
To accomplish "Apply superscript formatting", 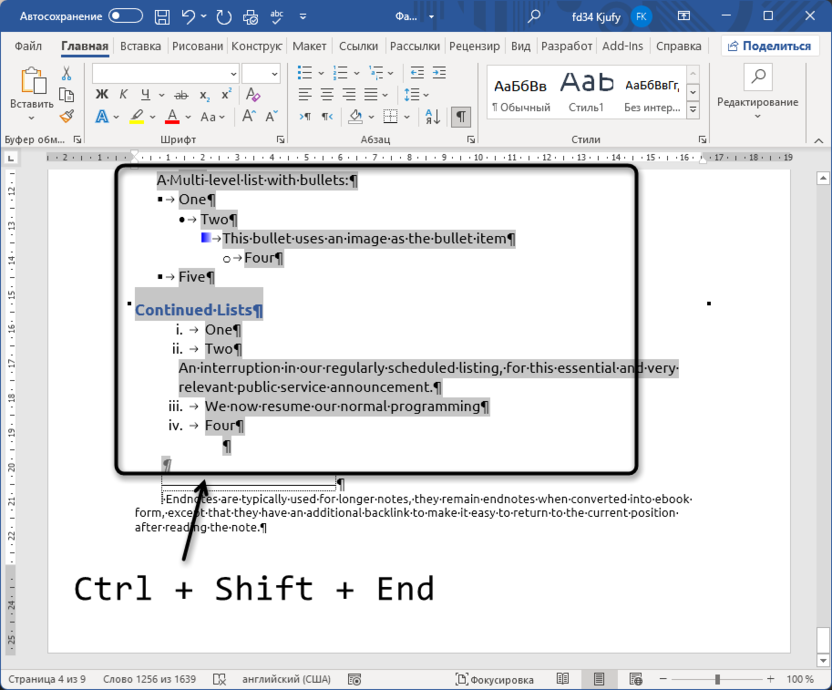I will [x=227, y=95].
